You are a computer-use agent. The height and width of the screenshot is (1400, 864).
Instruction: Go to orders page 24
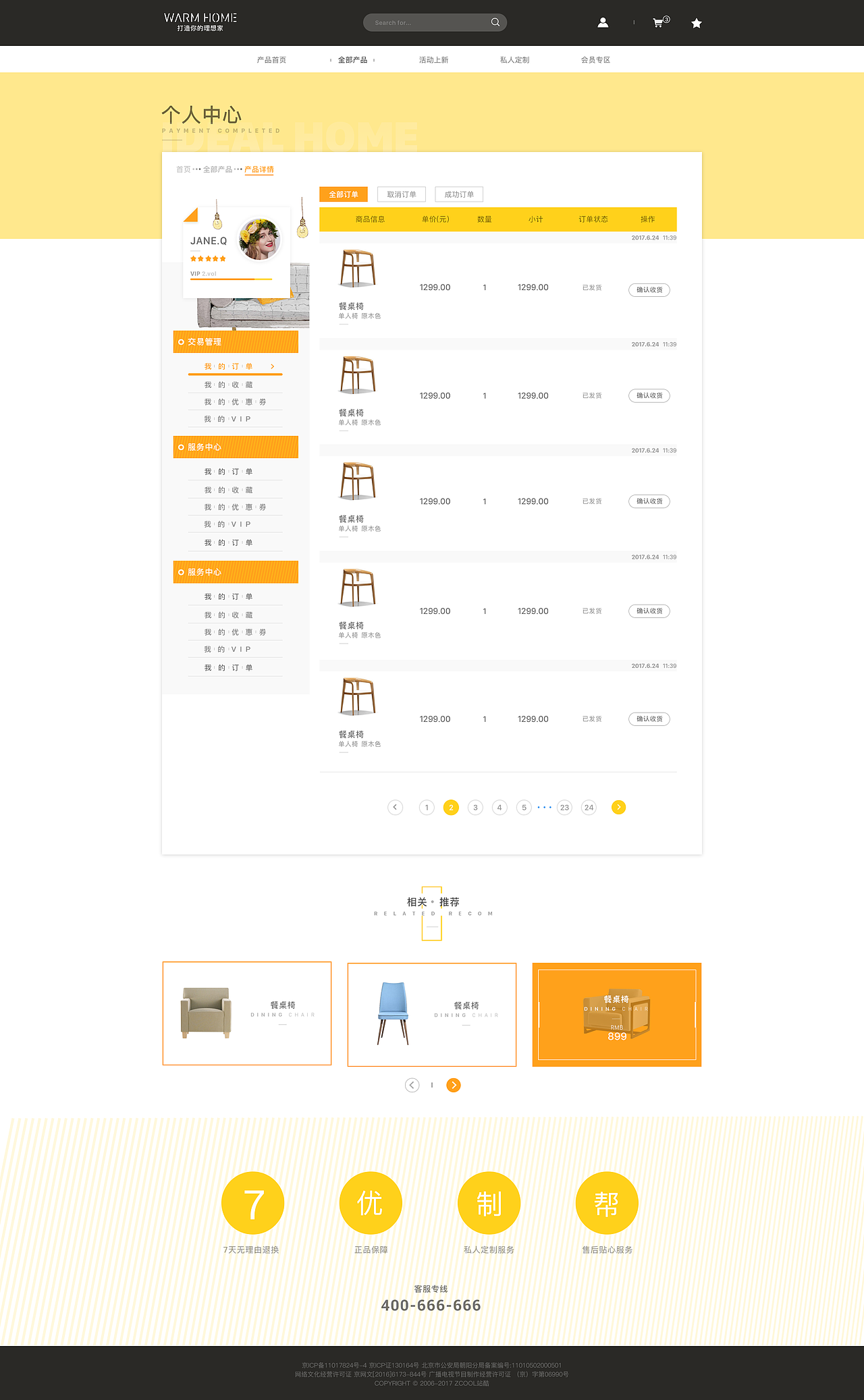point(589,808)
